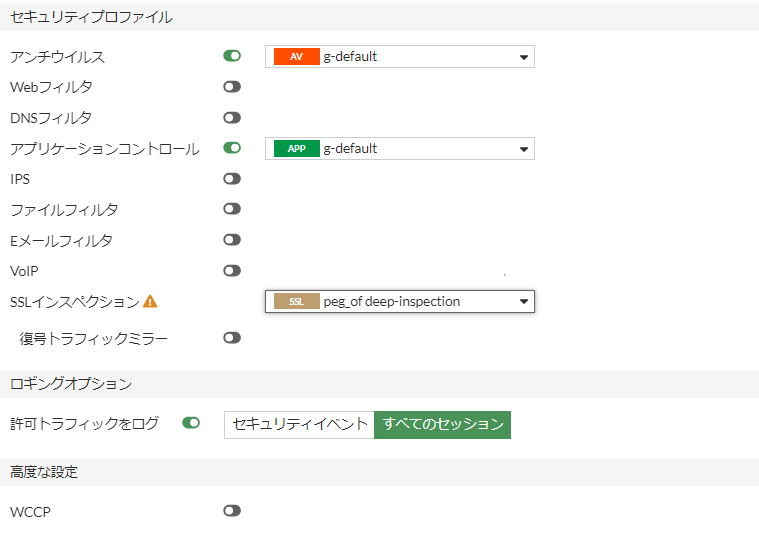Enable the Webフィルタ toggle
This screenshot has width=759, height=533.
tap(232, 87)
